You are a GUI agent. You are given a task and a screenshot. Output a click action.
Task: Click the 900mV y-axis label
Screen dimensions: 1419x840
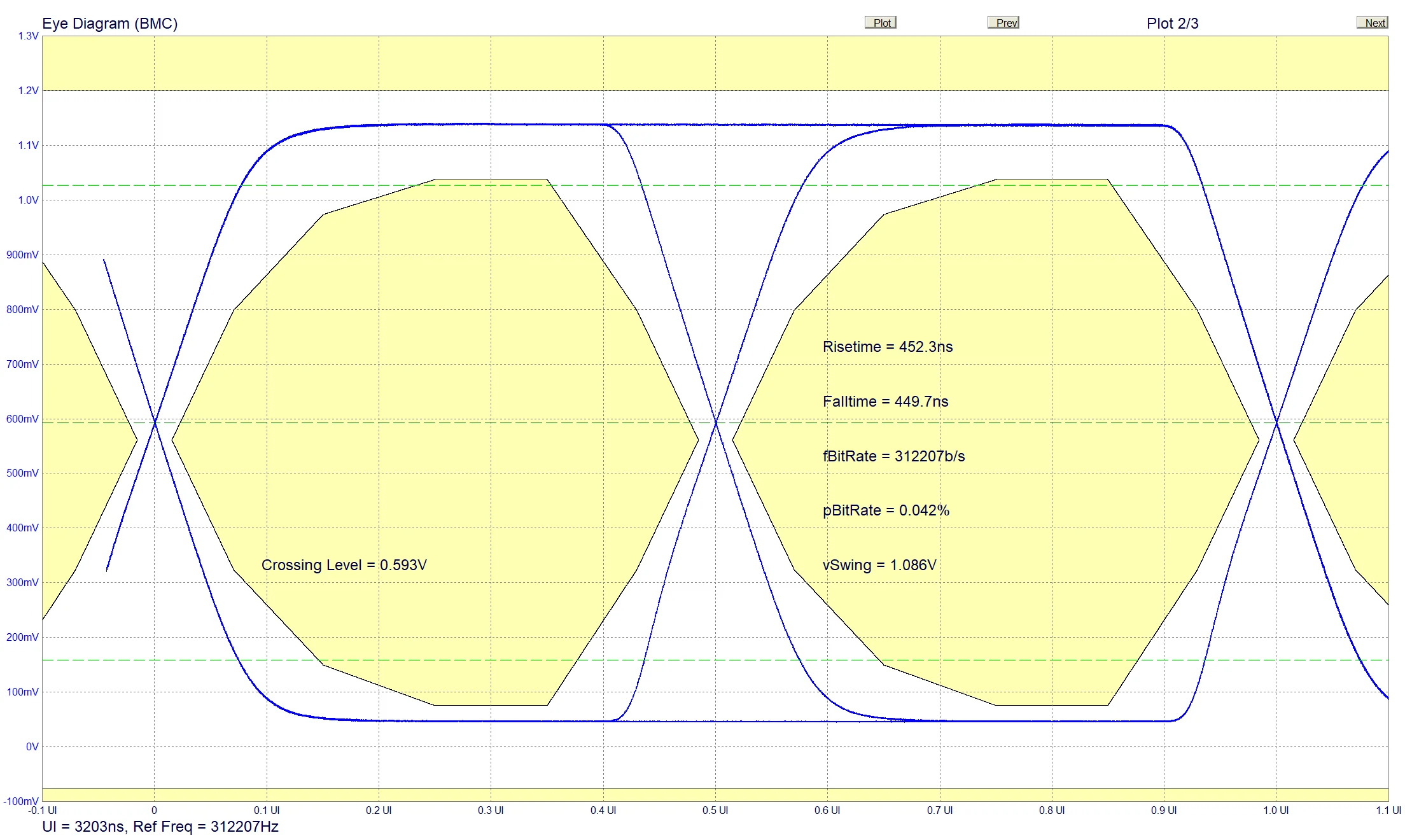[22, 255]
